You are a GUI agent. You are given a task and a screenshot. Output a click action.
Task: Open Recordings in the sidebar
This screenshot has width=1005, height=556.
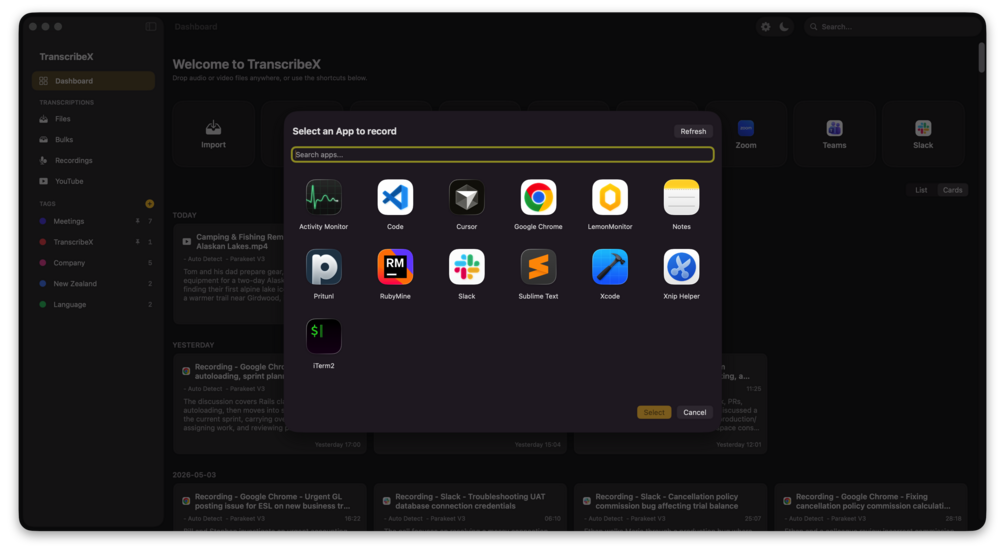[x=94, y=160]
